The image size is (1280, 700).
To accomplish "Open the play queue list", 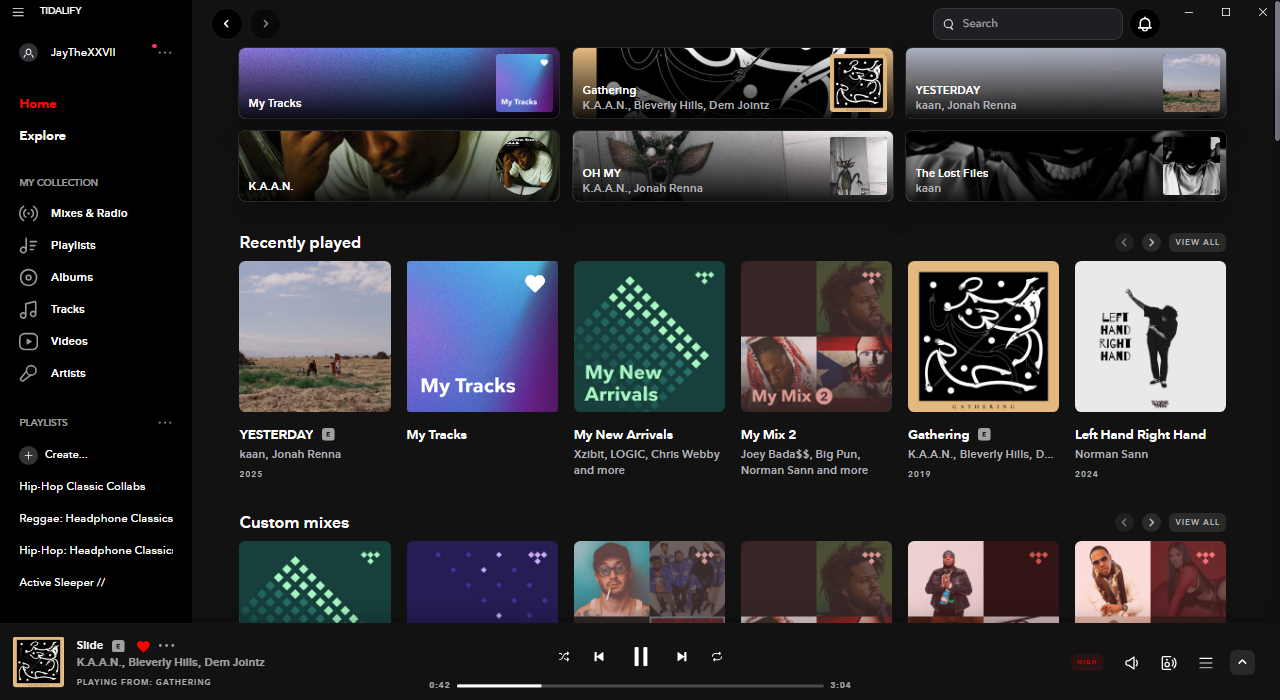I will click(x=1206, y=663).
